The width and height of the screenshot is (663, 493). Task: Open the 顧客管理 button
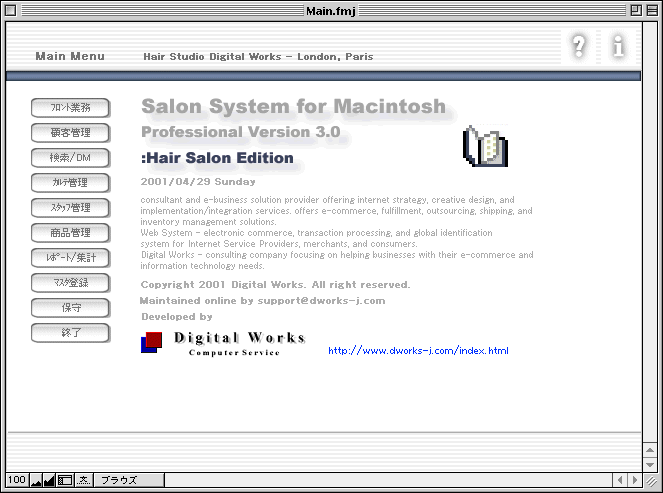[x=71, y=133]
